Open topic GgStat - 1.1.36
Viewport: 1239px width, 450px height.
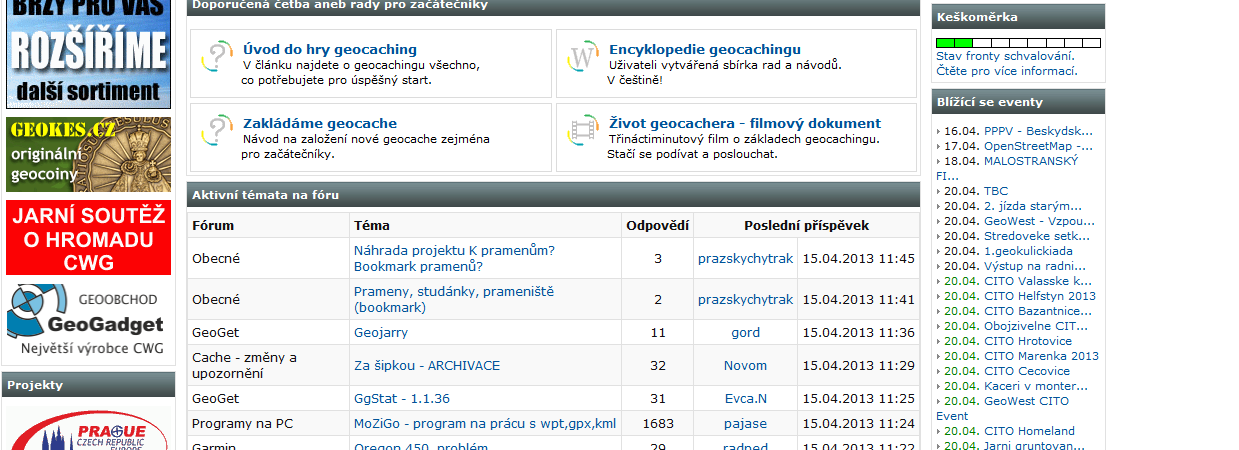coord(402,398)
